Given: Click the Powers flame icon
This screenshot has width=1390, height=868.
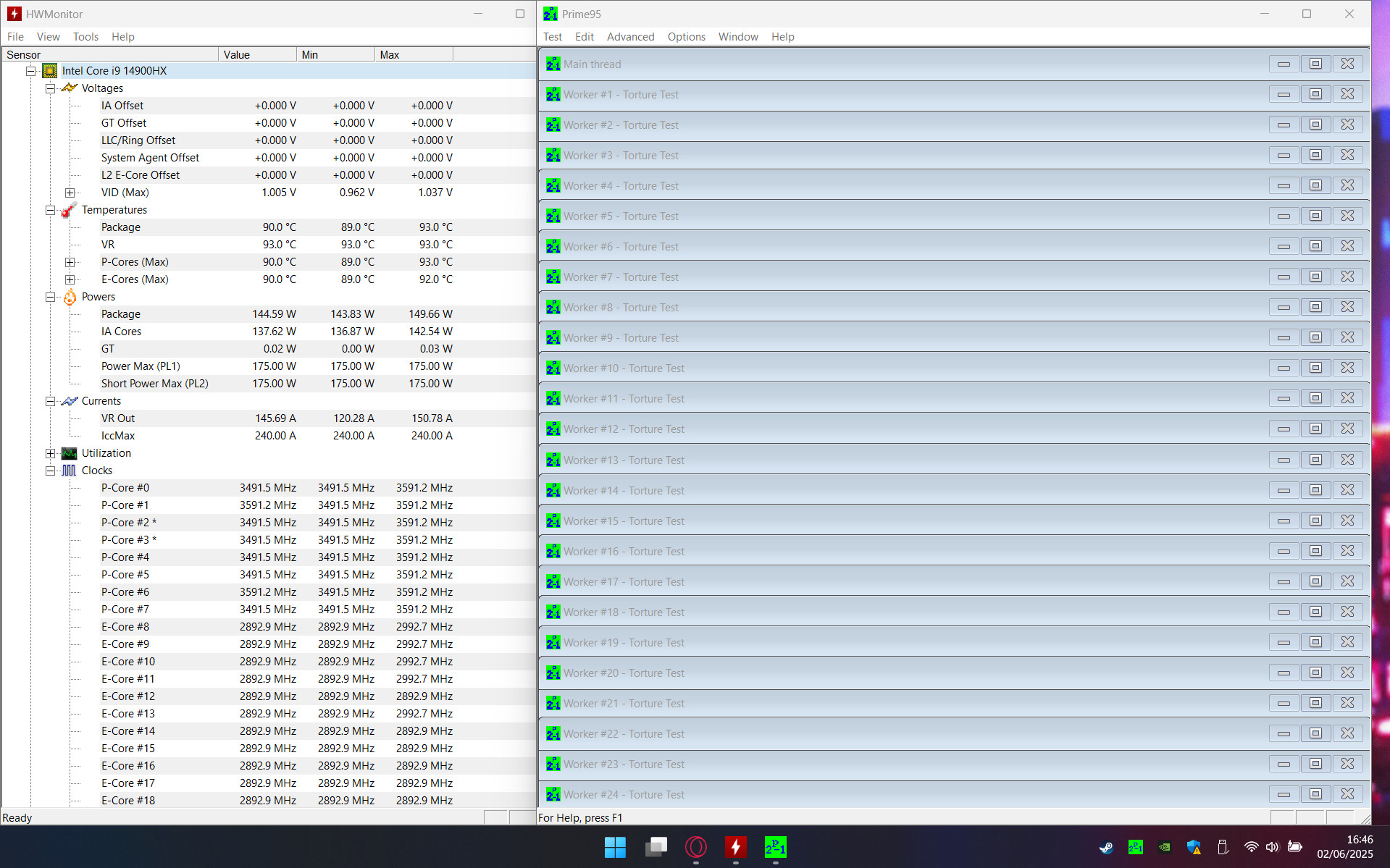Looking at the screenshot, I should [x=70, y=297].
